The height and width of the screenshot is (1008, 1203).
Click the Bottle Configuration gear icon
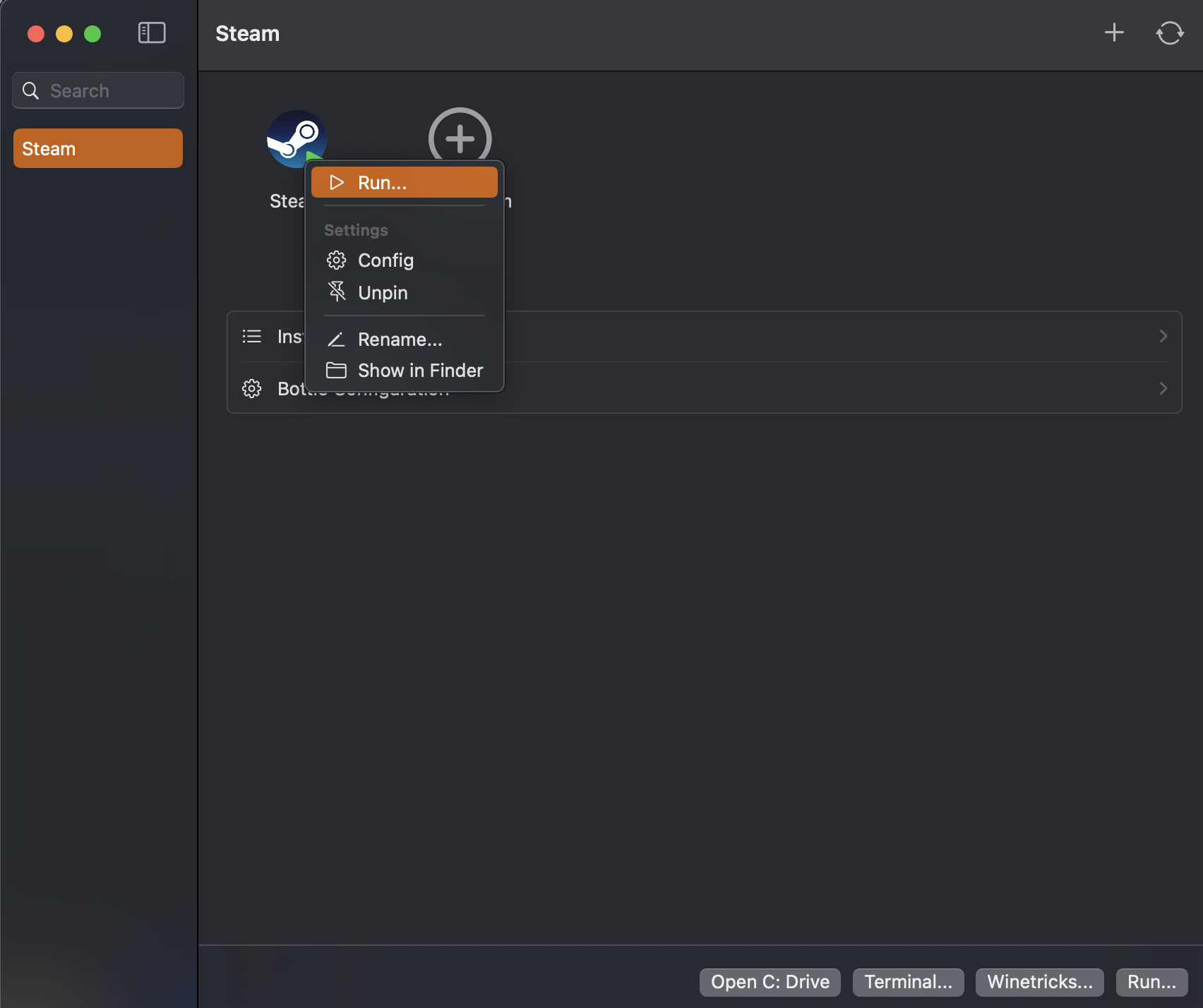pos(252,388)
